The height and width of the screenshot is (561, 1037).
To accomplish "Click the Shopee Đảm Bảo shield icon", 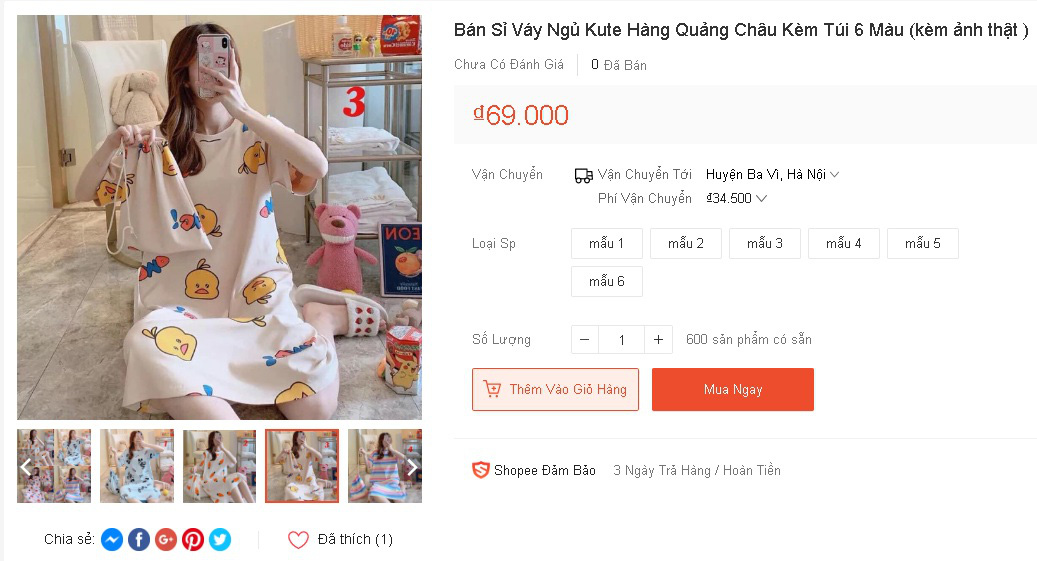I will [x=481, y=470].
